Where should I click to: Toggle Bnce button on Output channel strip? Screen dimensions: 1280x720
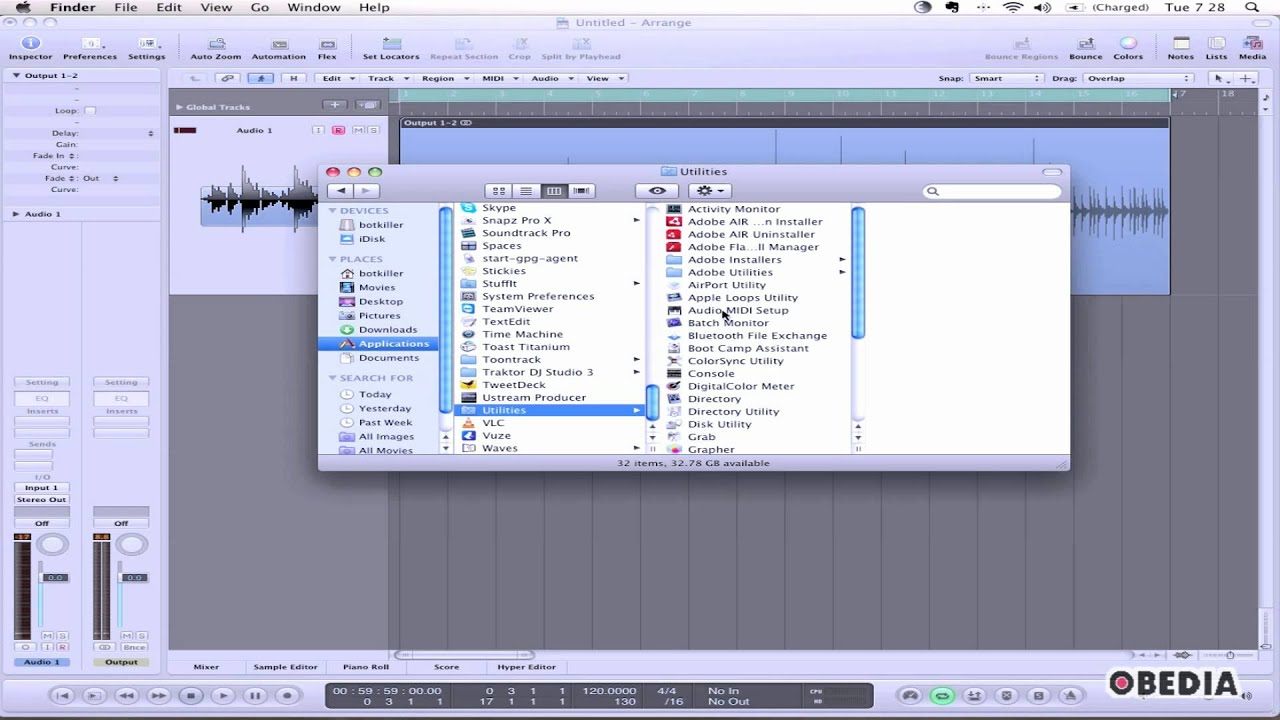134,647
